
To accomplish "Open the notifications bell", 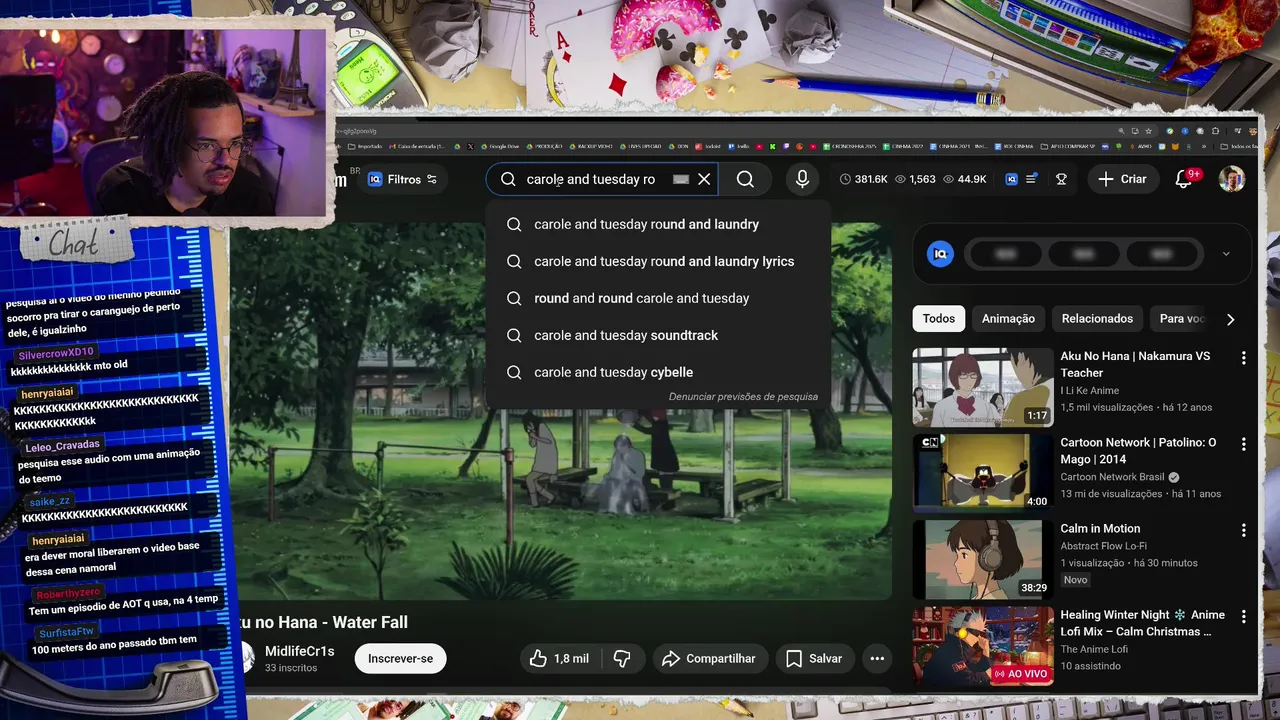I will pyautogui.click(x=1183, y=179).
